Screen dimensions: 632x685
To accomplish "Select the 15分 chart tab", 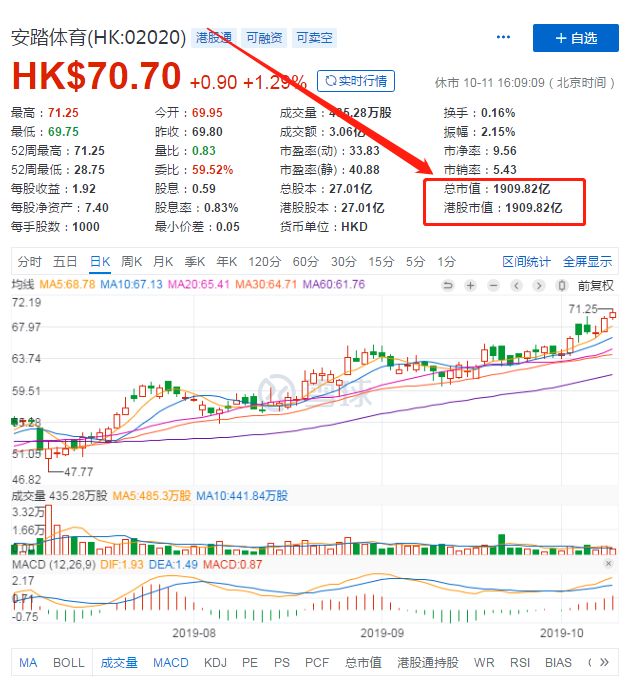I will pos(381,262).
